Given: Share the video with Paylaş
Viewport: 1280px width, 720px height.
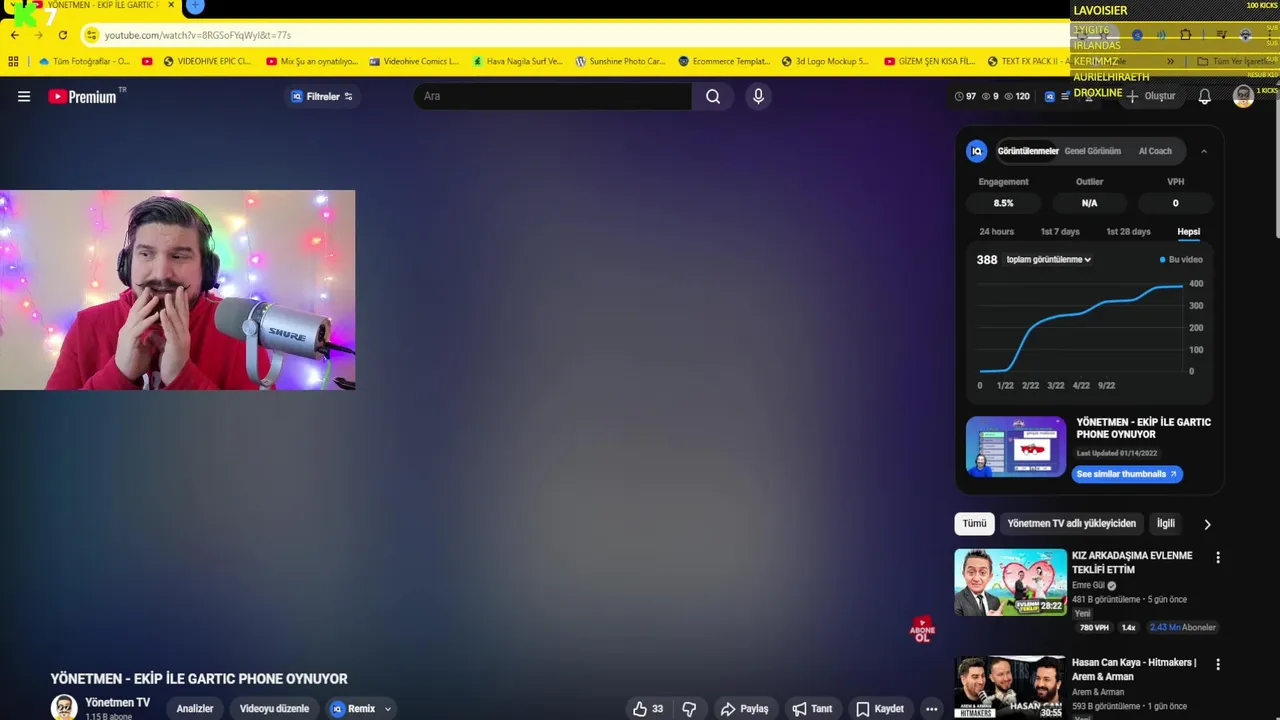Looking at the screenshot, I should [x=745, y=709].
